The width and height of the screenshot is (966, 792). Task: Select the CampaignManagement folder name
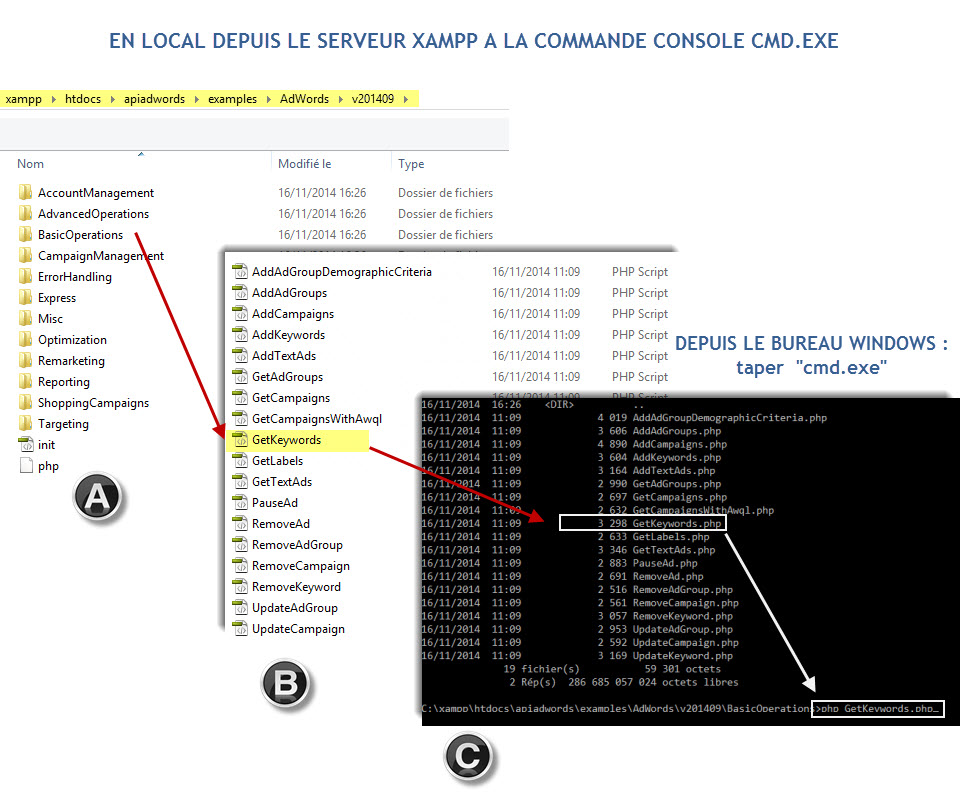pos(101,256)
